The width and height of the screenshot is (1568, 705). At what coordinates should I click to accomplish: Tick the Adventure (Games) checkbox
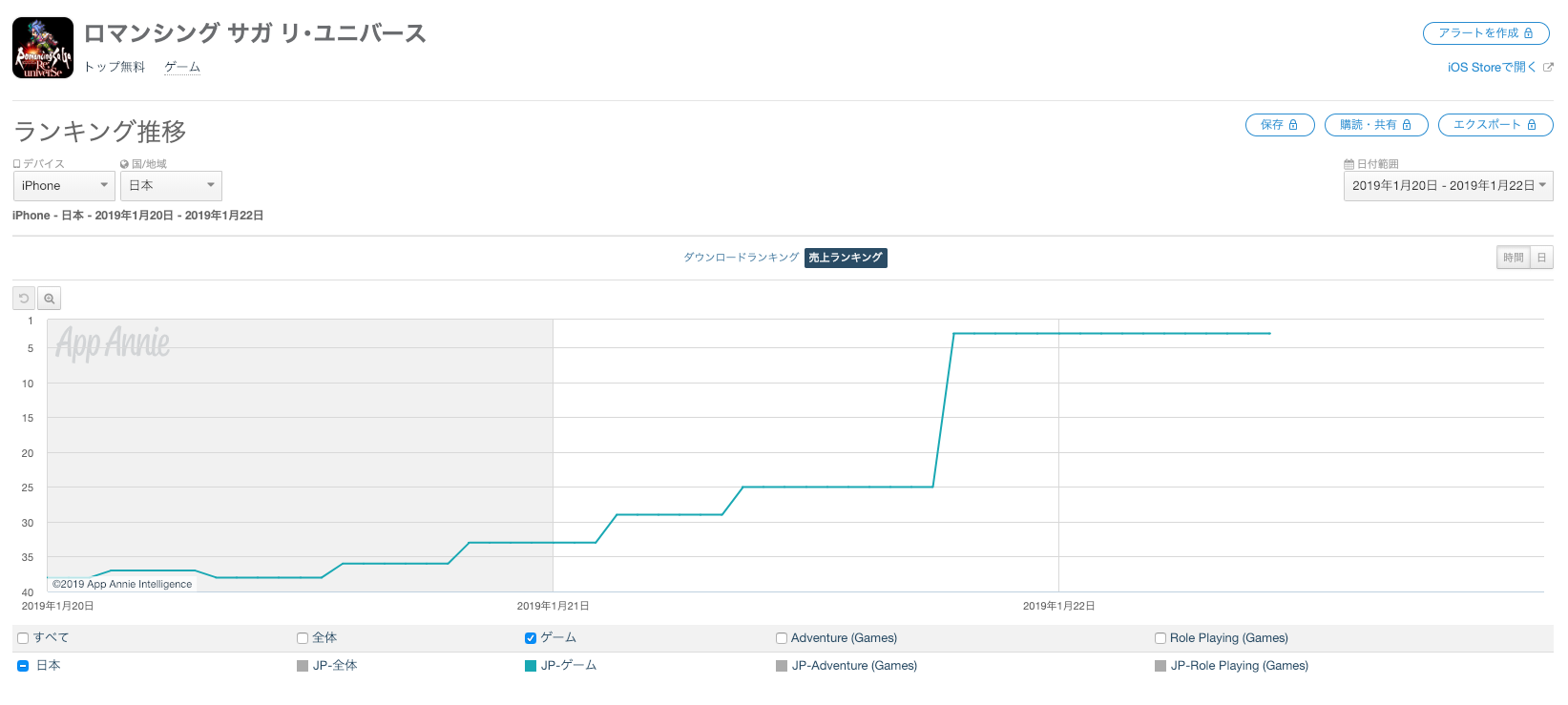(782, 638)
